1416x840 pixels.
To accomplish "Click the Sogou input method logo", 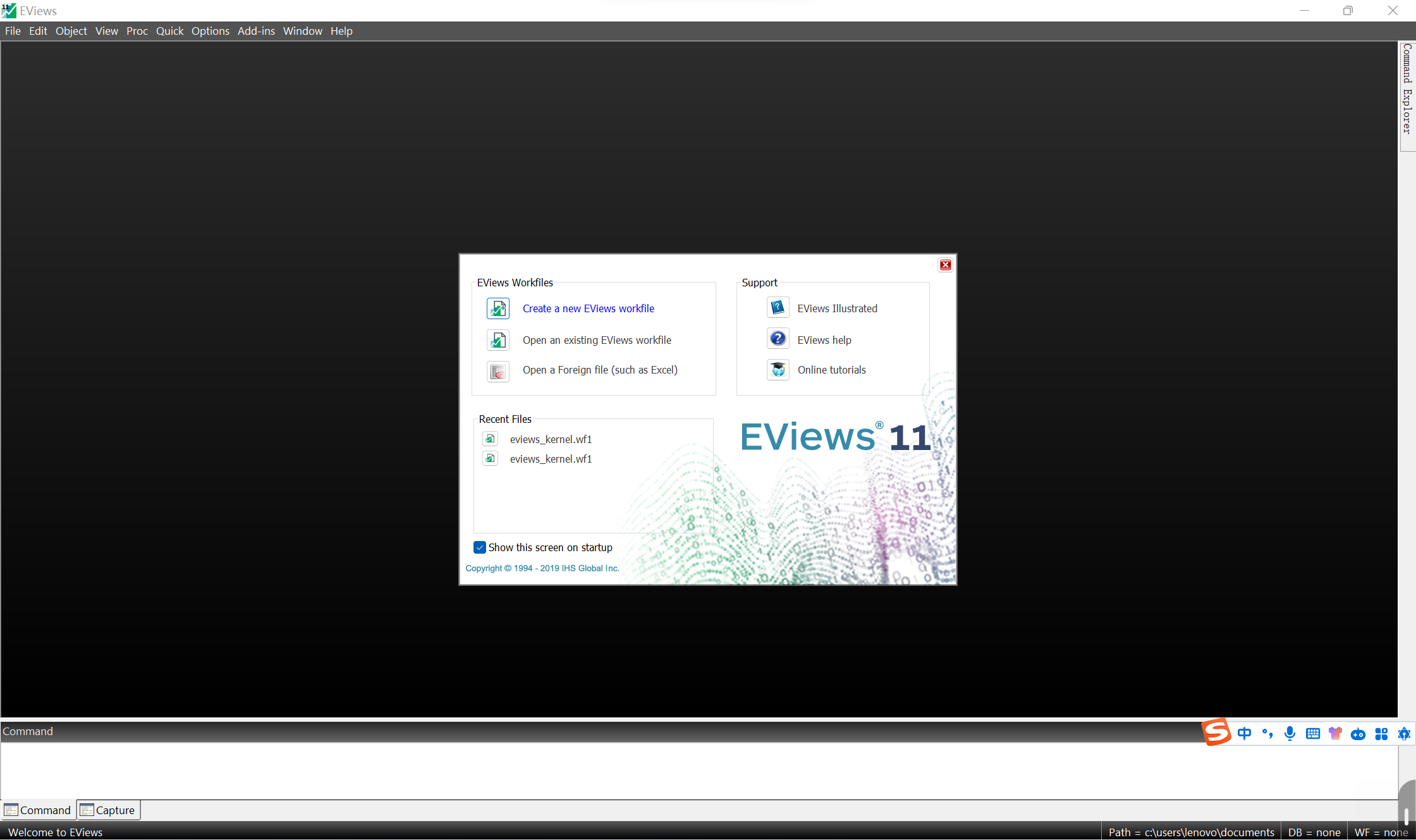I will pos(1217,732).
